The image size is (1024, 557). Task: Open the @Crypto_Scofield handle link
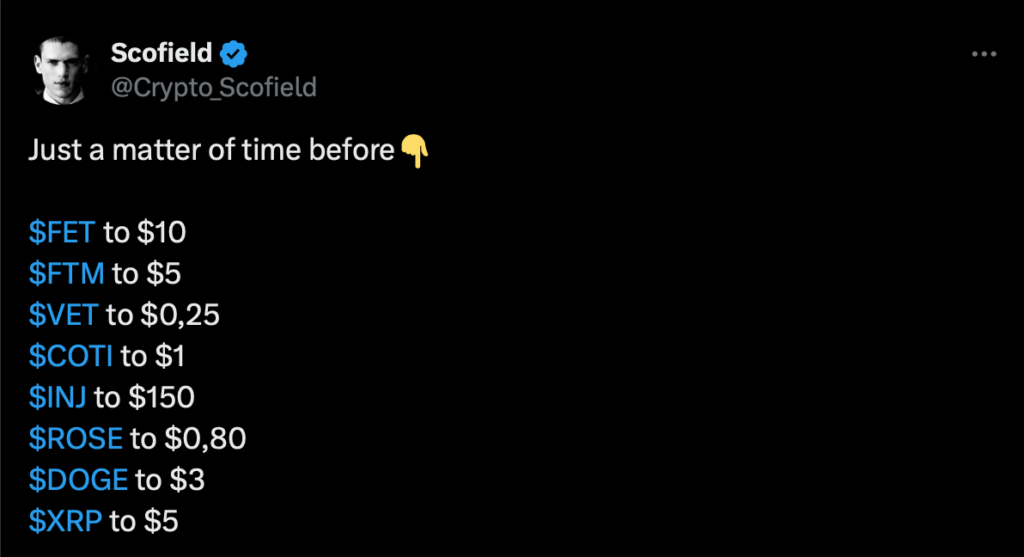point(214,88)
